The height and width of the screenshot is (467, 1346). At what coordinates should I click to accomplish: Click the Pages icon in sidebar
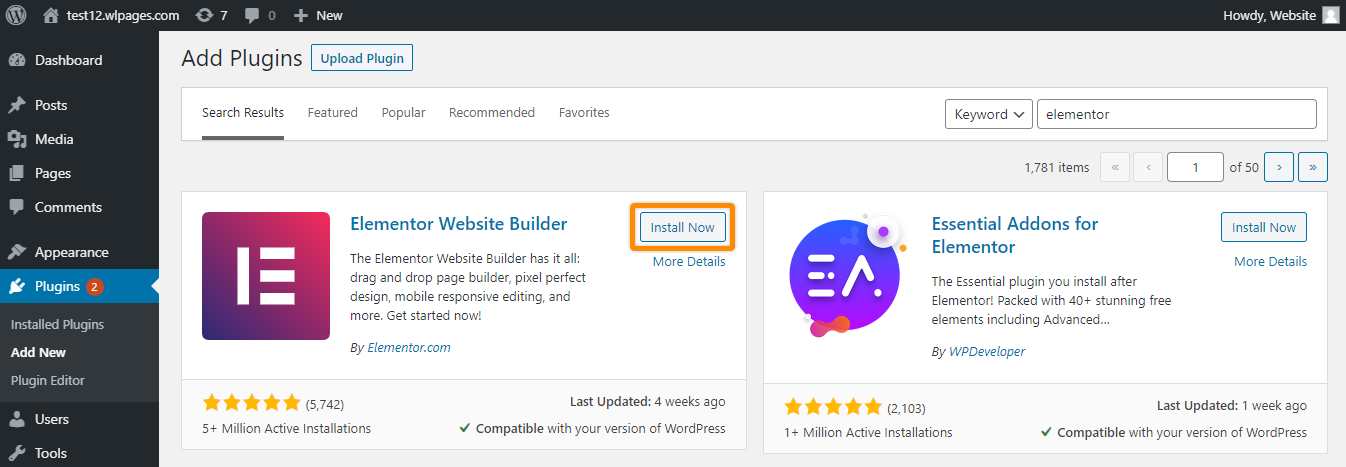coord(16,173)
